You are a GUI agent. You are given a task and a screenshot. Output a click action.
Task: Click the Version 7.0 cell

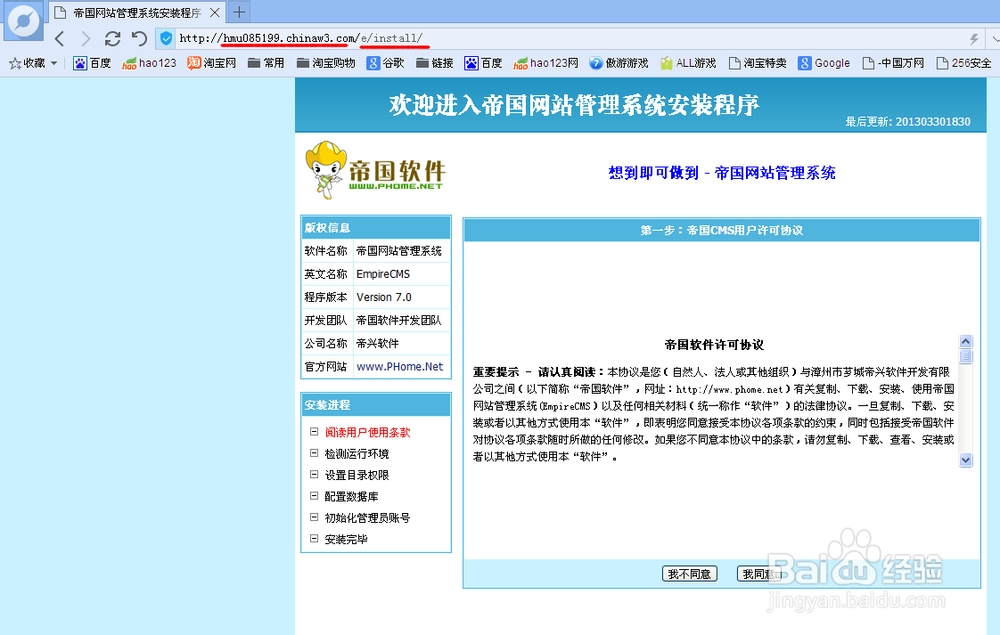point(401,297)
